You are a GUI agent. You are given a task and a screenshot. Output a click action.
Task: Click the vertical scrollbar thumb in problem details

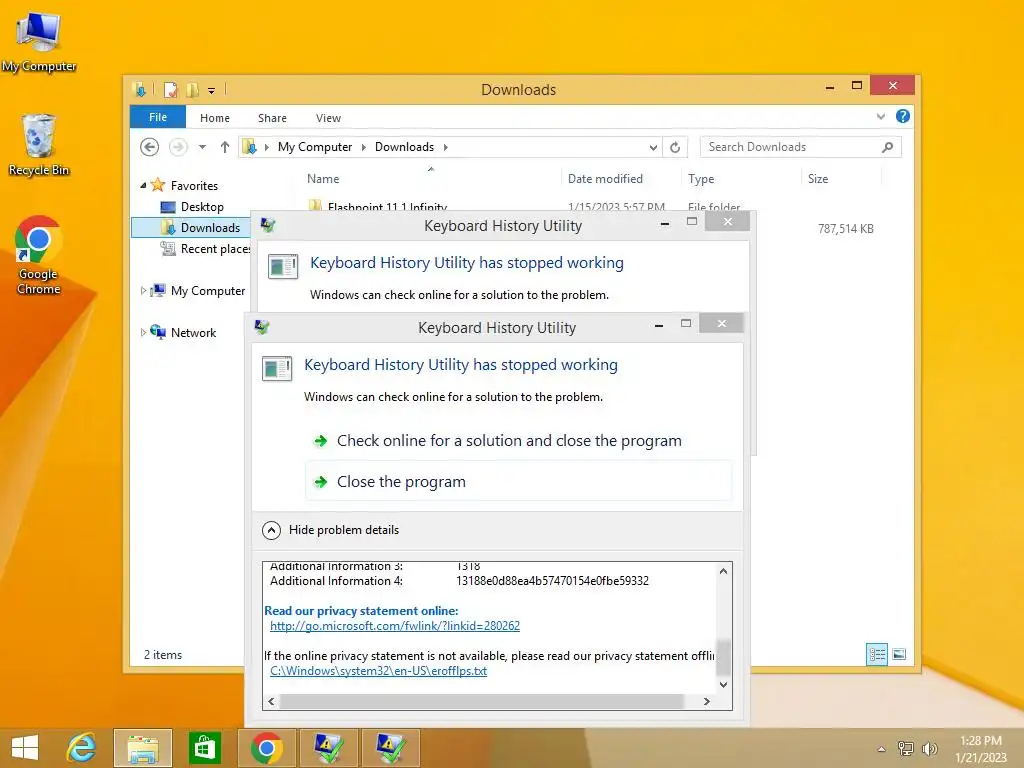tap(723, 657)
